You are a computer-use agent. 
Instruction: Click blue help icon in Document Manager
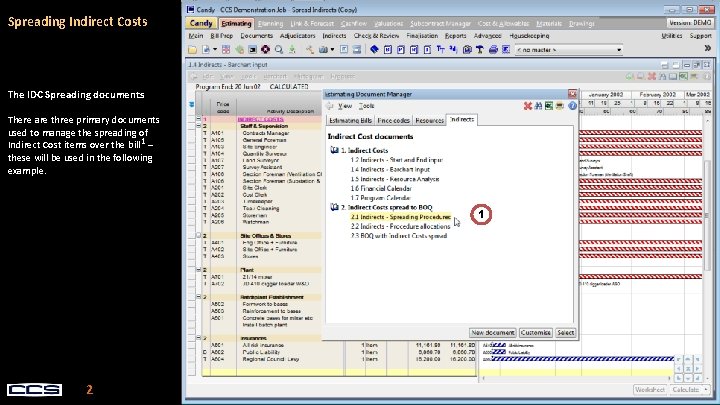(x=572, y=106)
